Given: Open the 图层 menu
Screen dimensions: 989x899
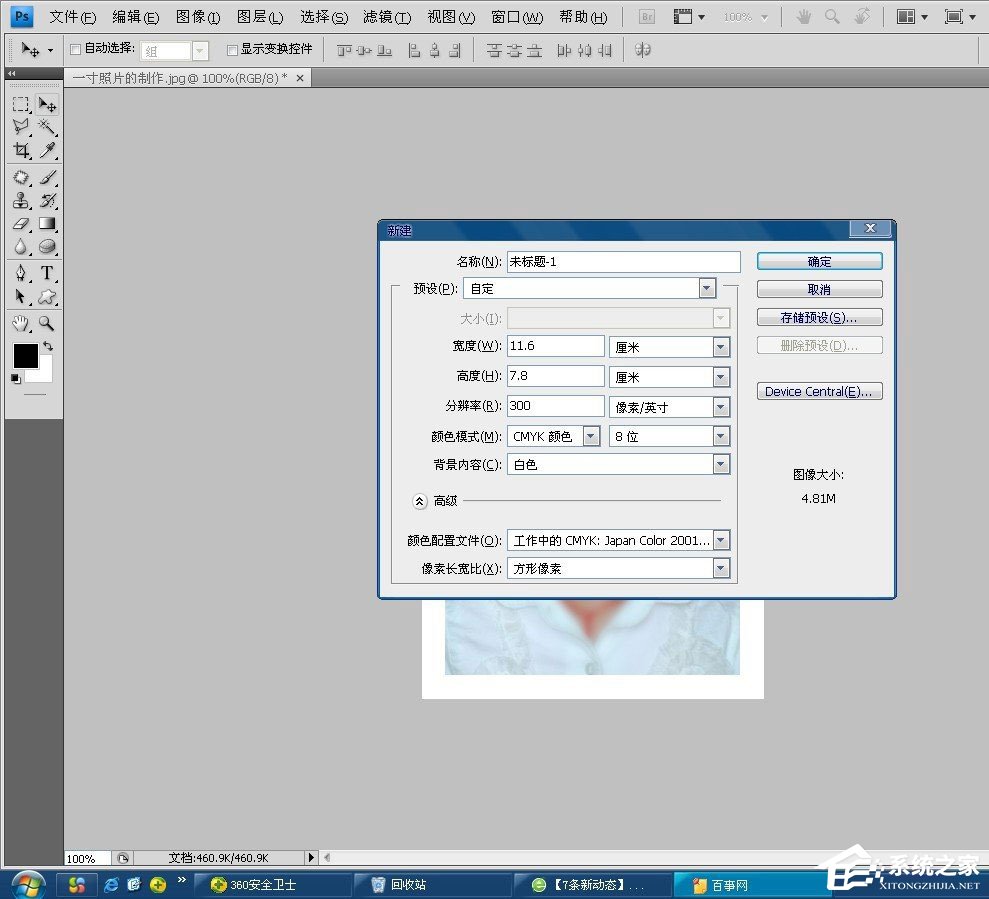Looking at the screenshot, I should 260,17.
